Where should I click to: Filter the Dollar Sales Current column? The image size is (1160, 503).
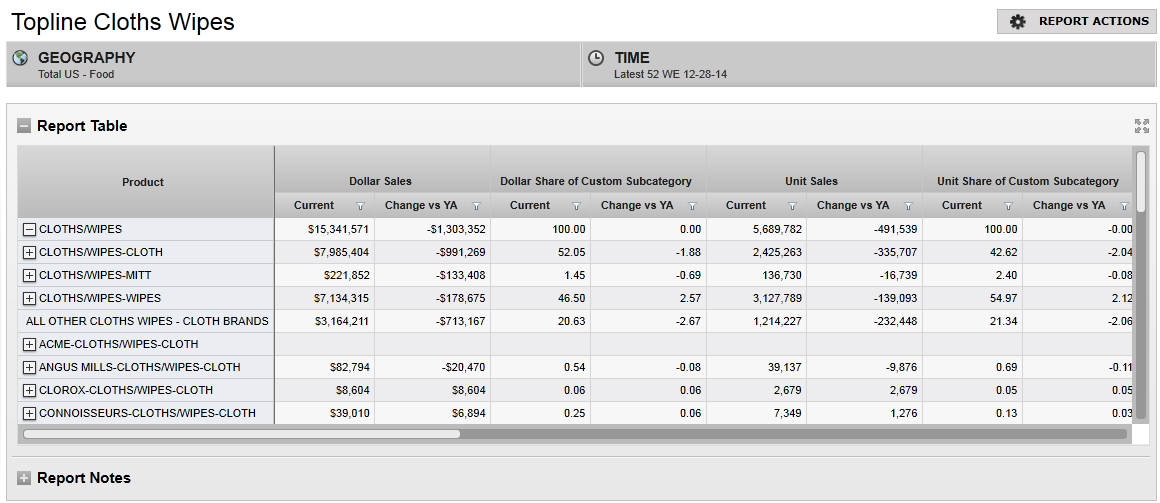coord(361,206)
